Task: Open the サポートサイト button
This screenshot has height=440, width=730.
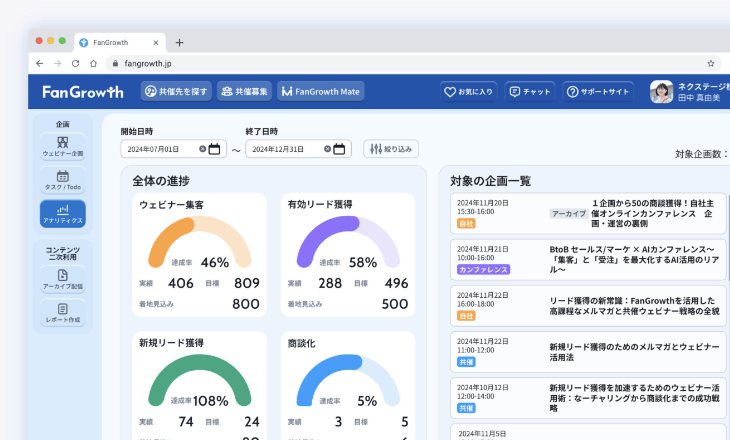Action: tap(598, 92)
